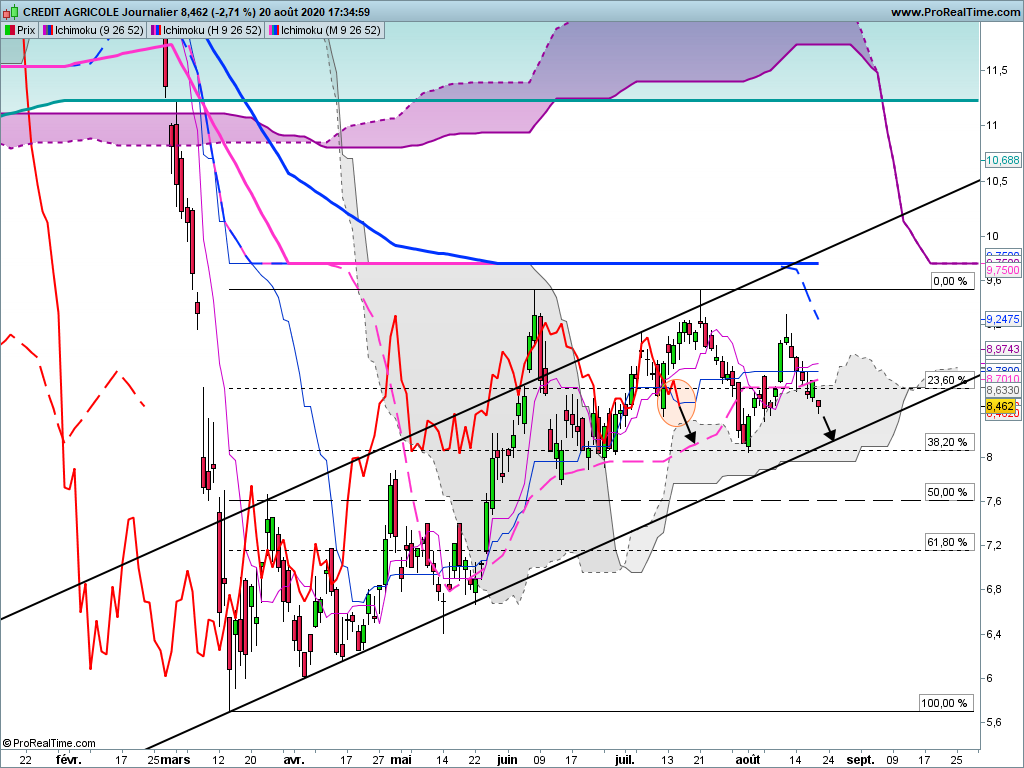Click the 11,5 tick on the price axis
Viewport: 1024px width, 768px height.
coord(996,71)
